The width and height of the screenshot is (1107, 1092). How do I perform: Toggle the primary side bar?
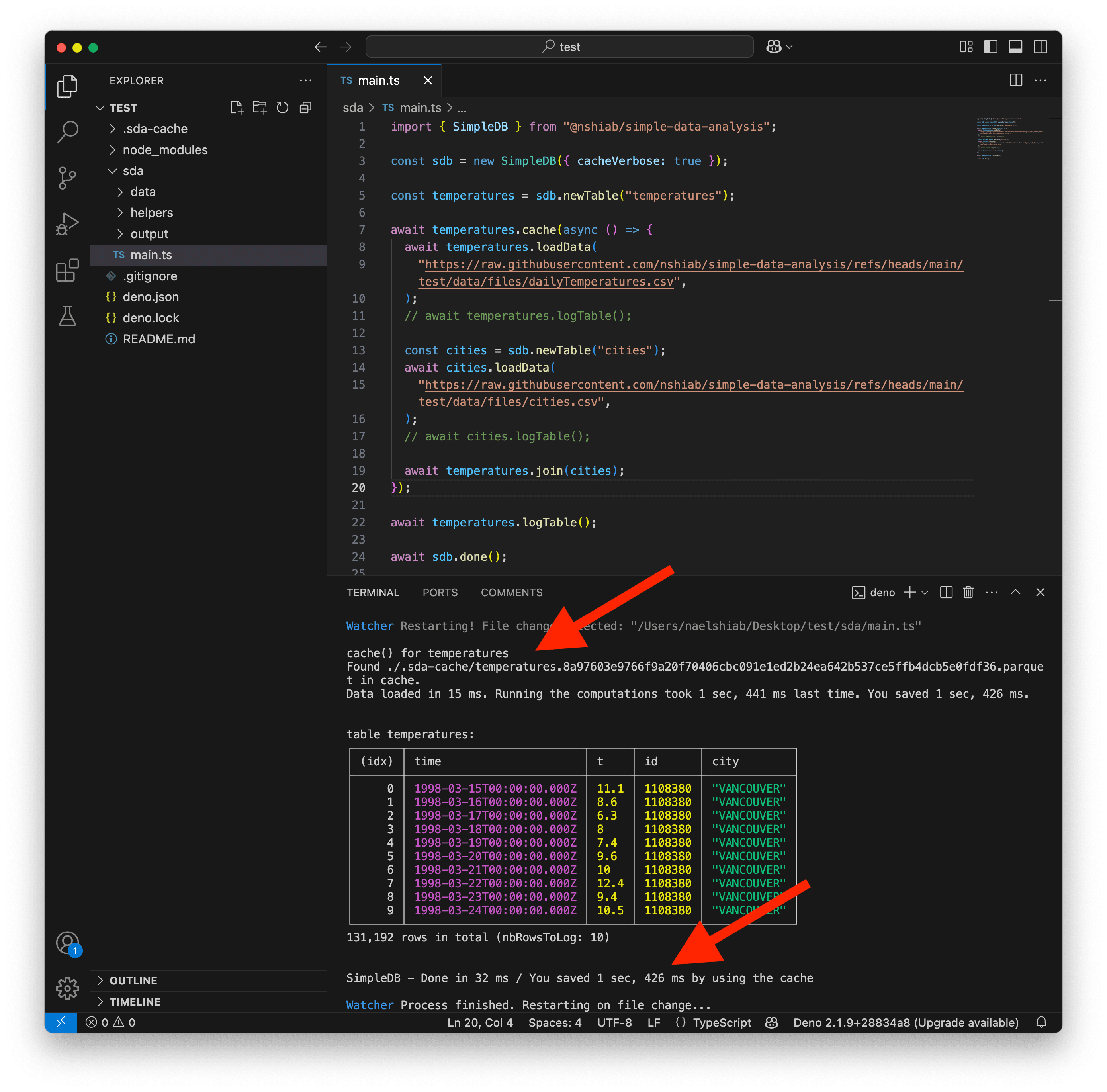[x=991, y=47]
